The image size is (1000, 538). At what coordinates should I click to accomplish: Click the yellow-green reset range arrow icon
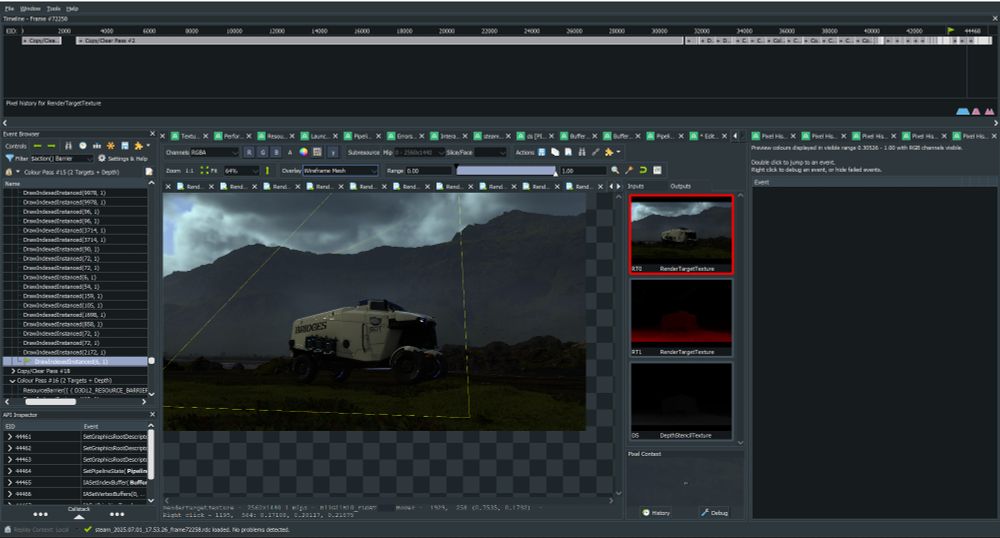[x=643, y=170]
